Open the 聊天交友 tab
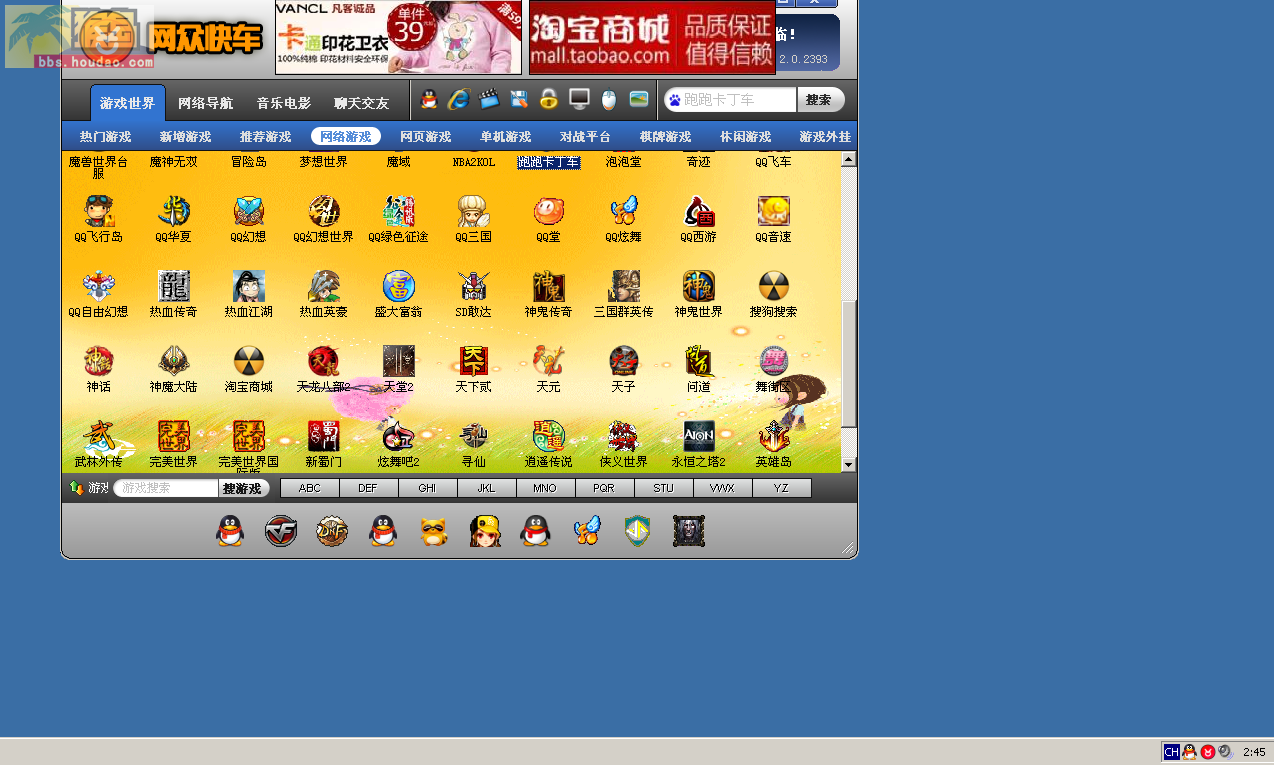The width and height of the screenshot is (1274, 765). 362,103
